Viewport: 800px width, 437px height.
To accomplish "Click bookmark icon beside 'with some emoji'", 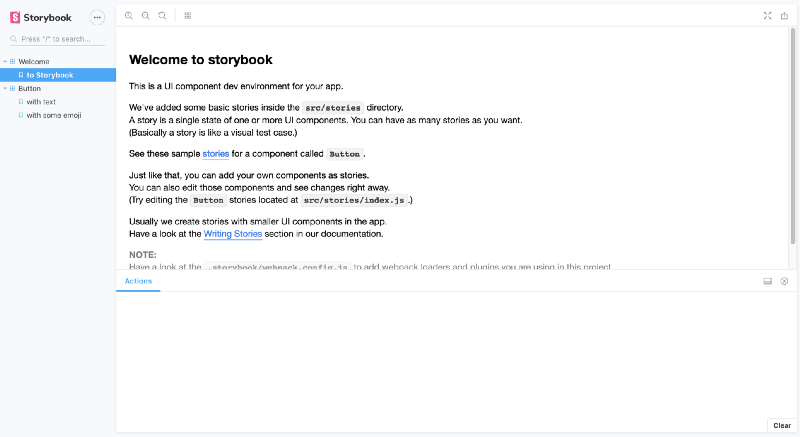I will [x=21, y=115].
